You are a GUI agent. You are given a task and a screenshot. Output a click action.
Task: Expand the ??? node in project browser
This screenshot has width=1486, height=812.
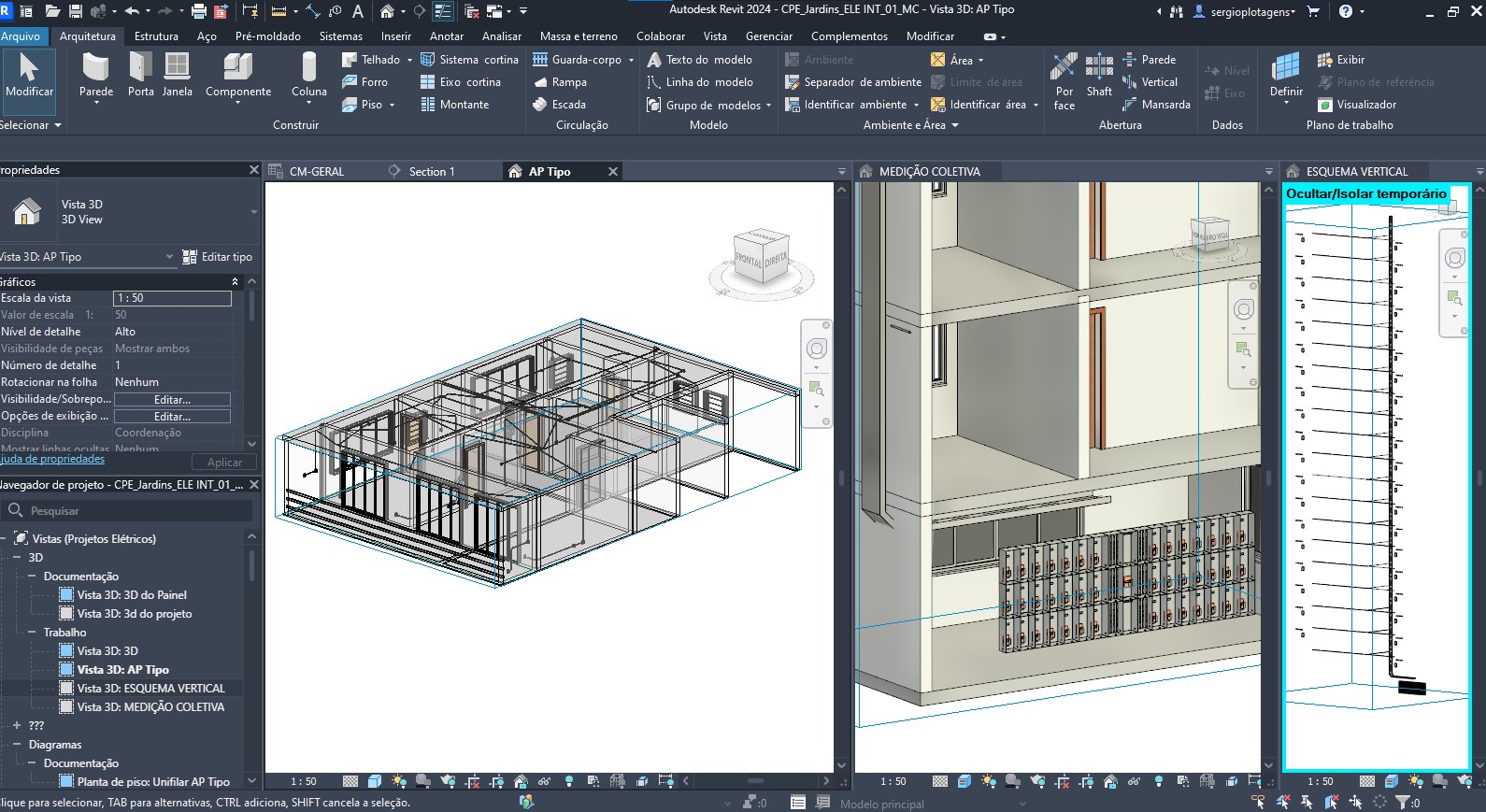pos(17,725)
